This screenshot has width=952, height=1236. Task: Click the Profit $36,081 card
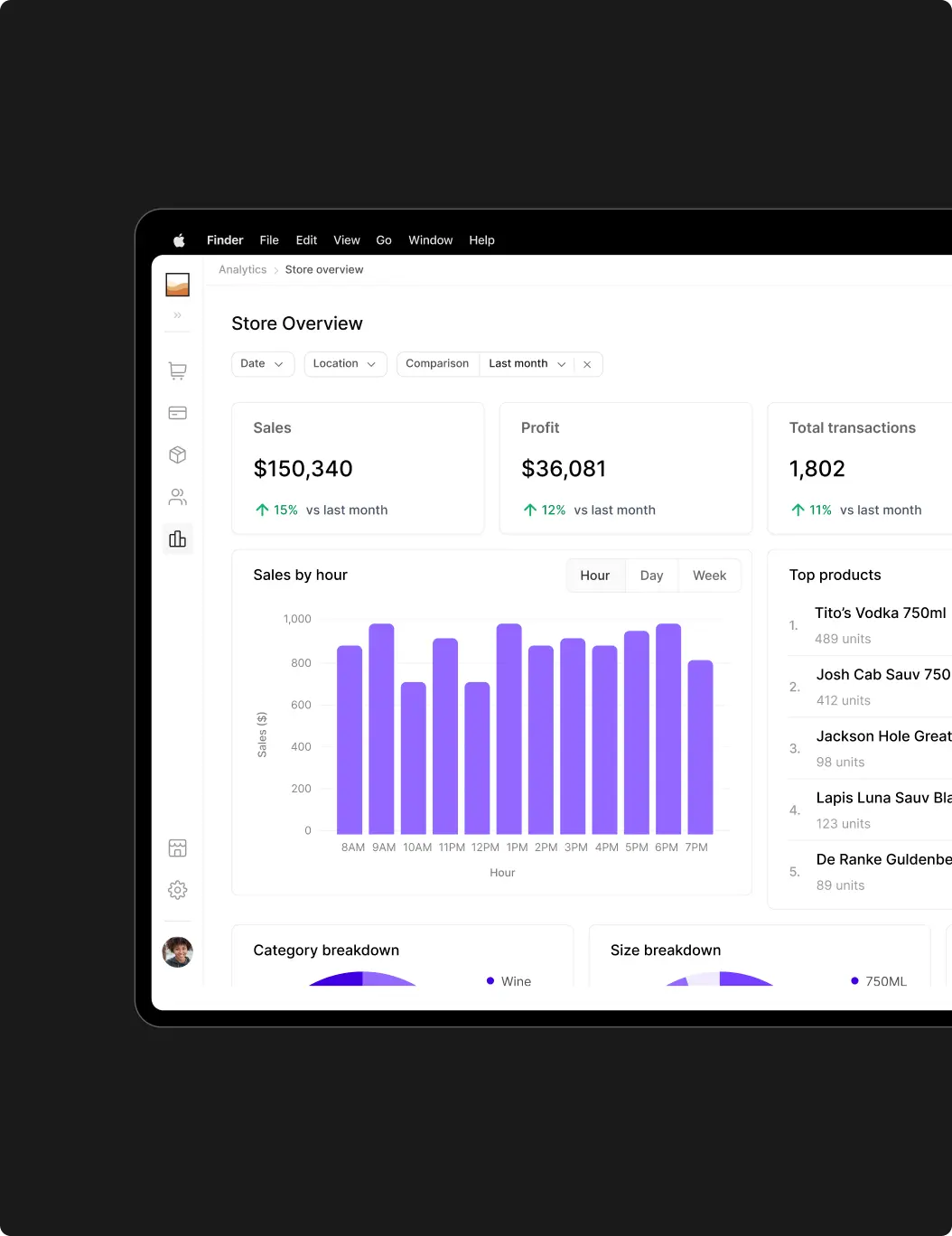click(625, 468)
